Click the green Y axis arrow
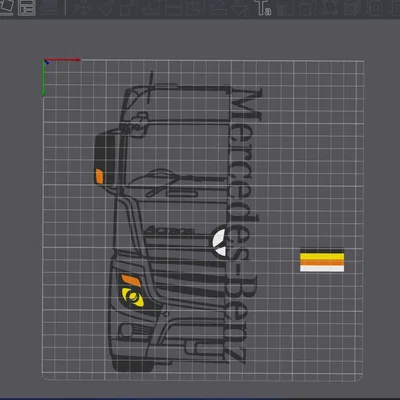The image size is (400, 400). [43, 79]
